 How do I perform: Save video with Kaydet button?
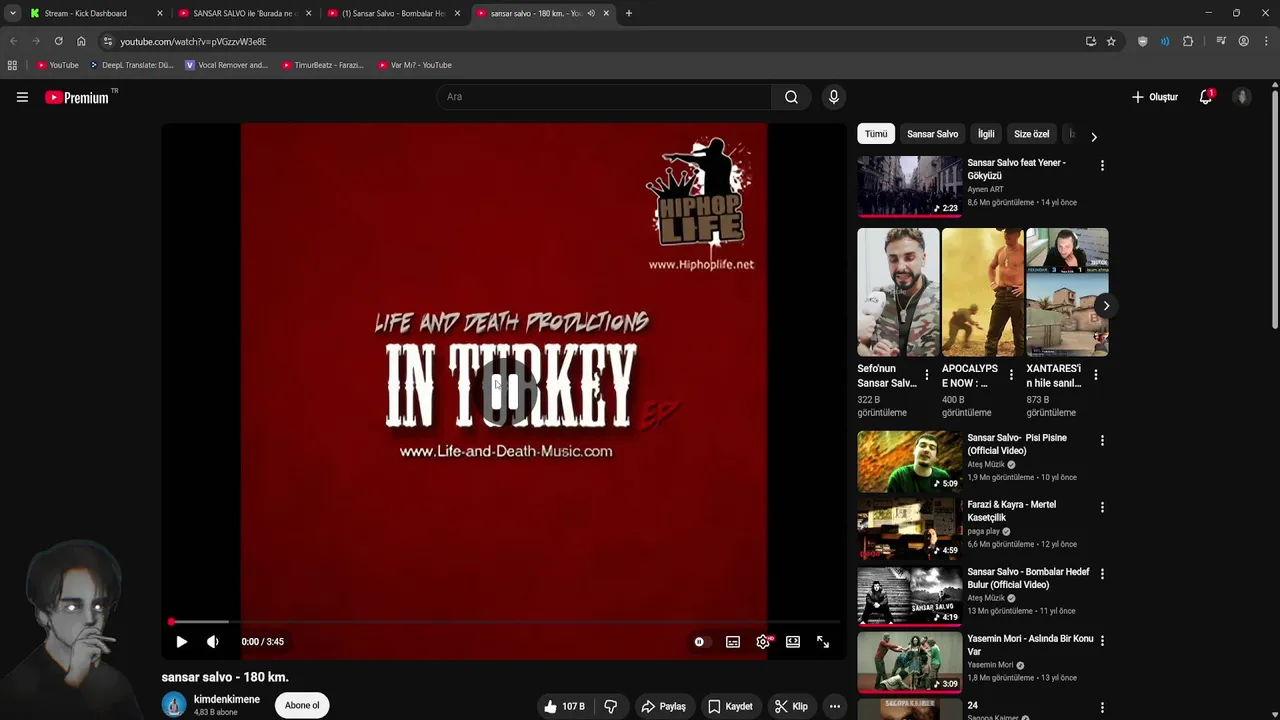[731, 706]
